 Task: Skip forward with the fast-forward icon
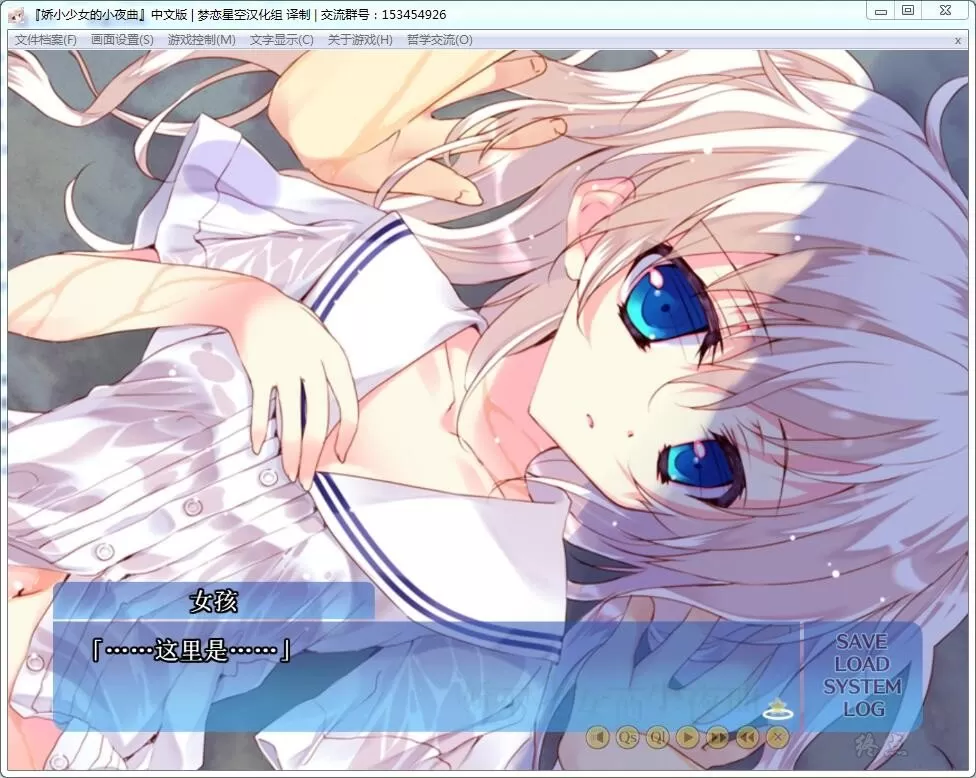(x=717, y=737)
